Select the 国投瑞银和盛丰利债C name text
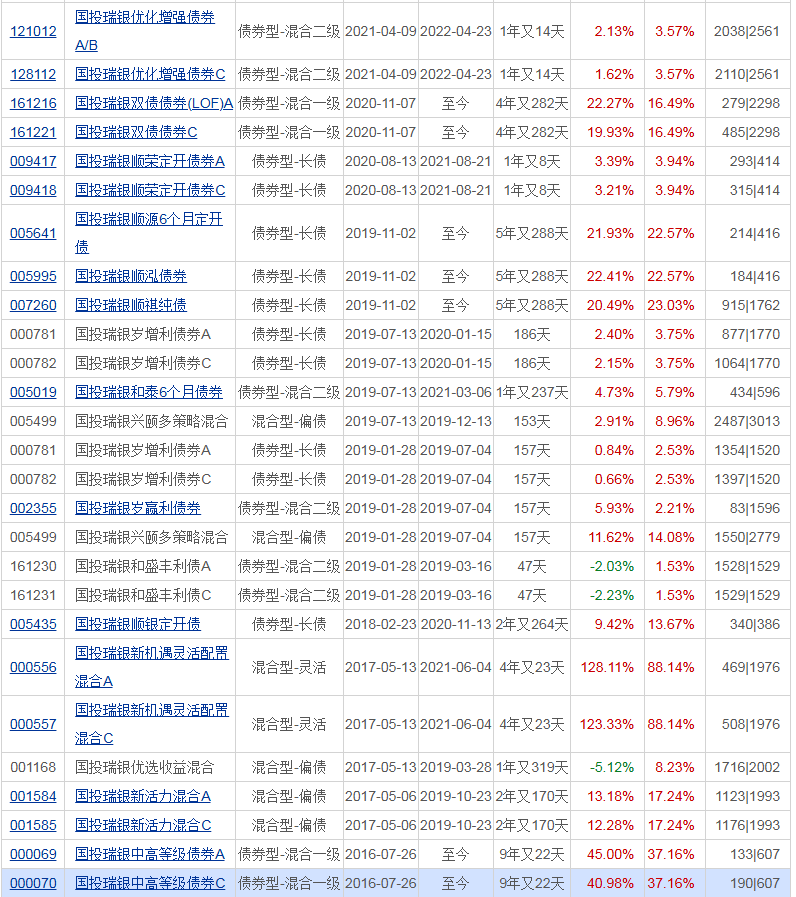The image size is (796, 897). coord(143,596)
